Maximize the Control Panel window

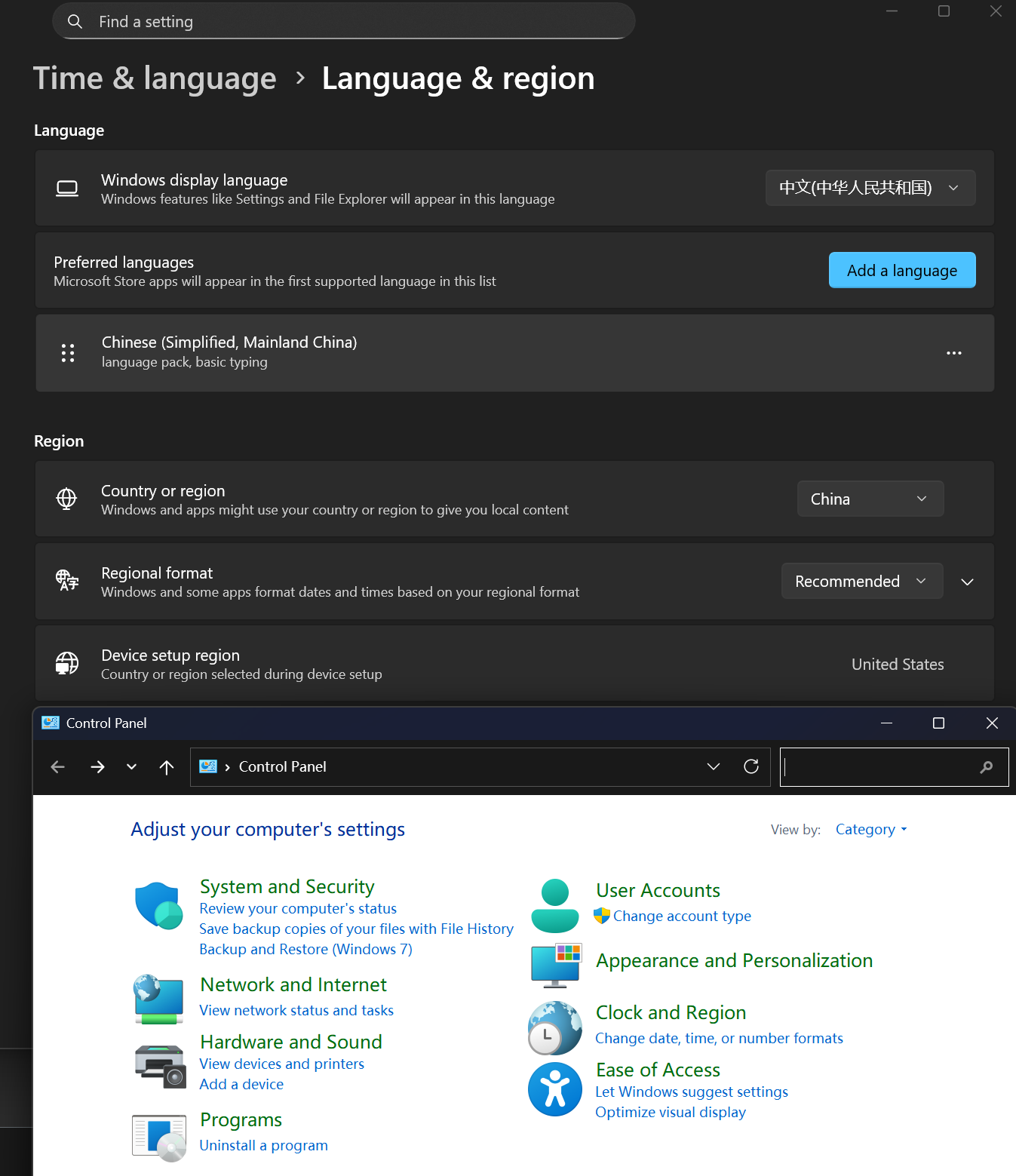pyautogui.click(x=938, y=723)
